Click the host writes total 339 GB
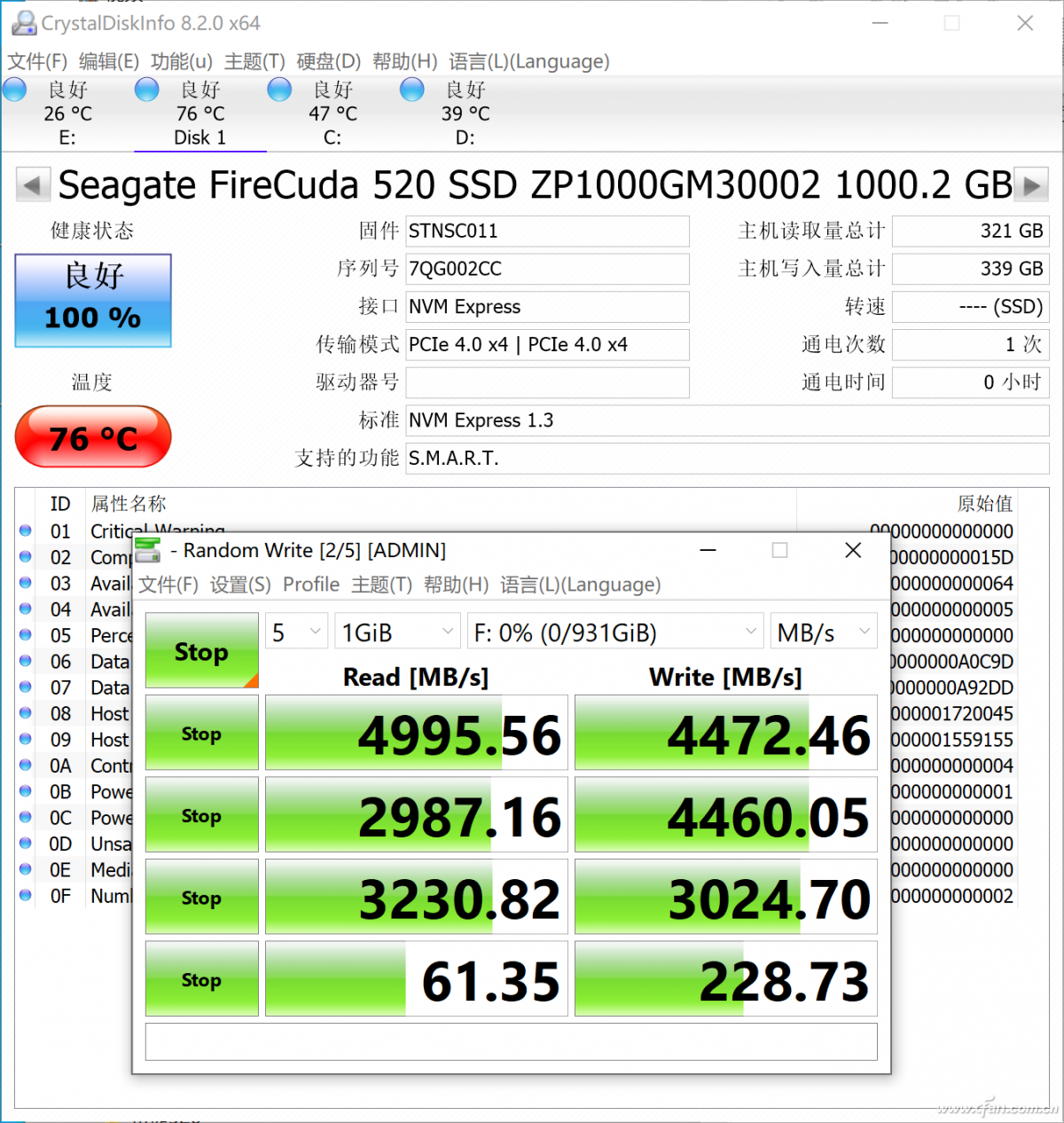This screenshot has width=1064, height=1123. pos(971,269)
